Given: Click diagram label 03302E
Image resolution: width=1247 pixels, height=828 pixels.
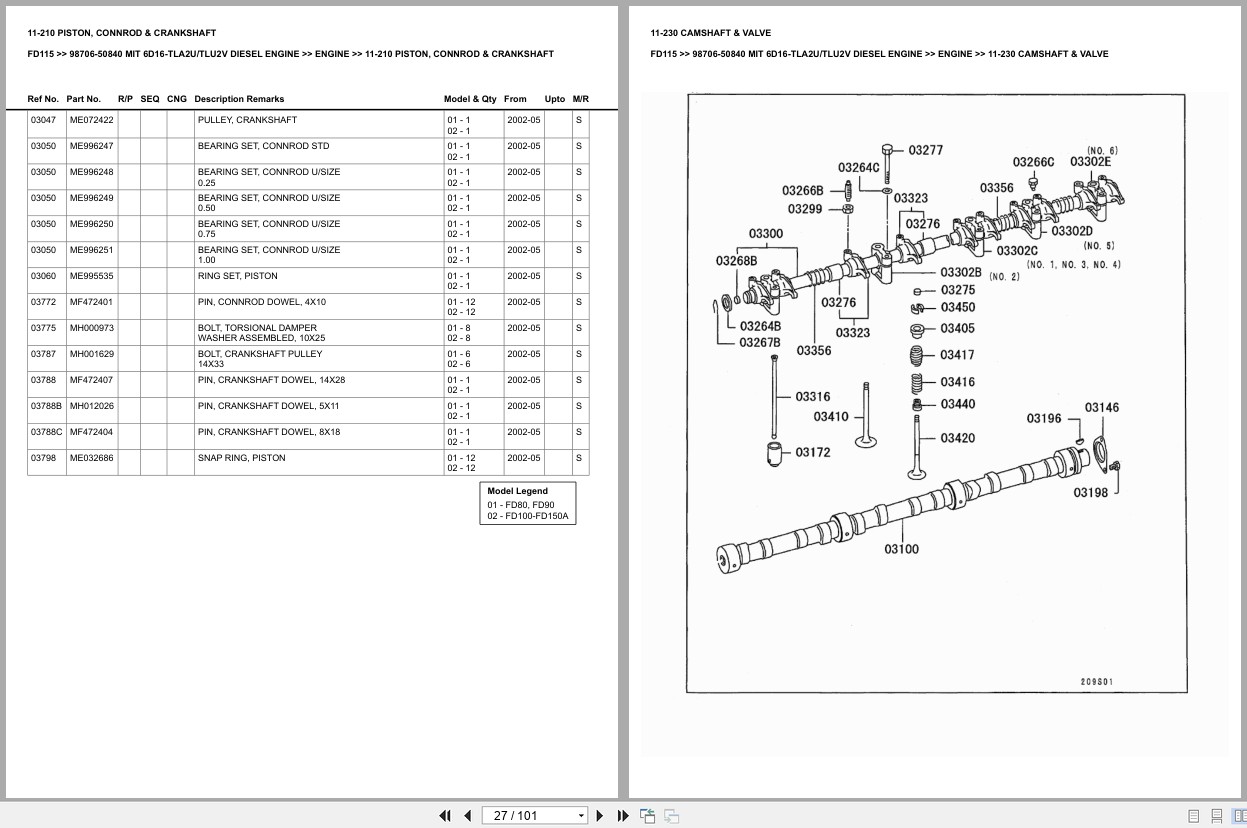Looking at the screenshot, I should pos(1090,162).
